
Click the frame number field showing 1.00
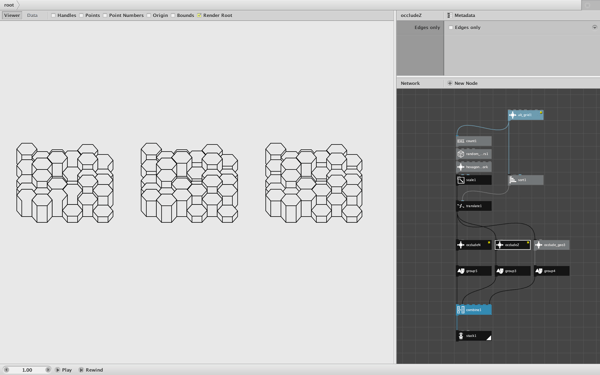27,370
